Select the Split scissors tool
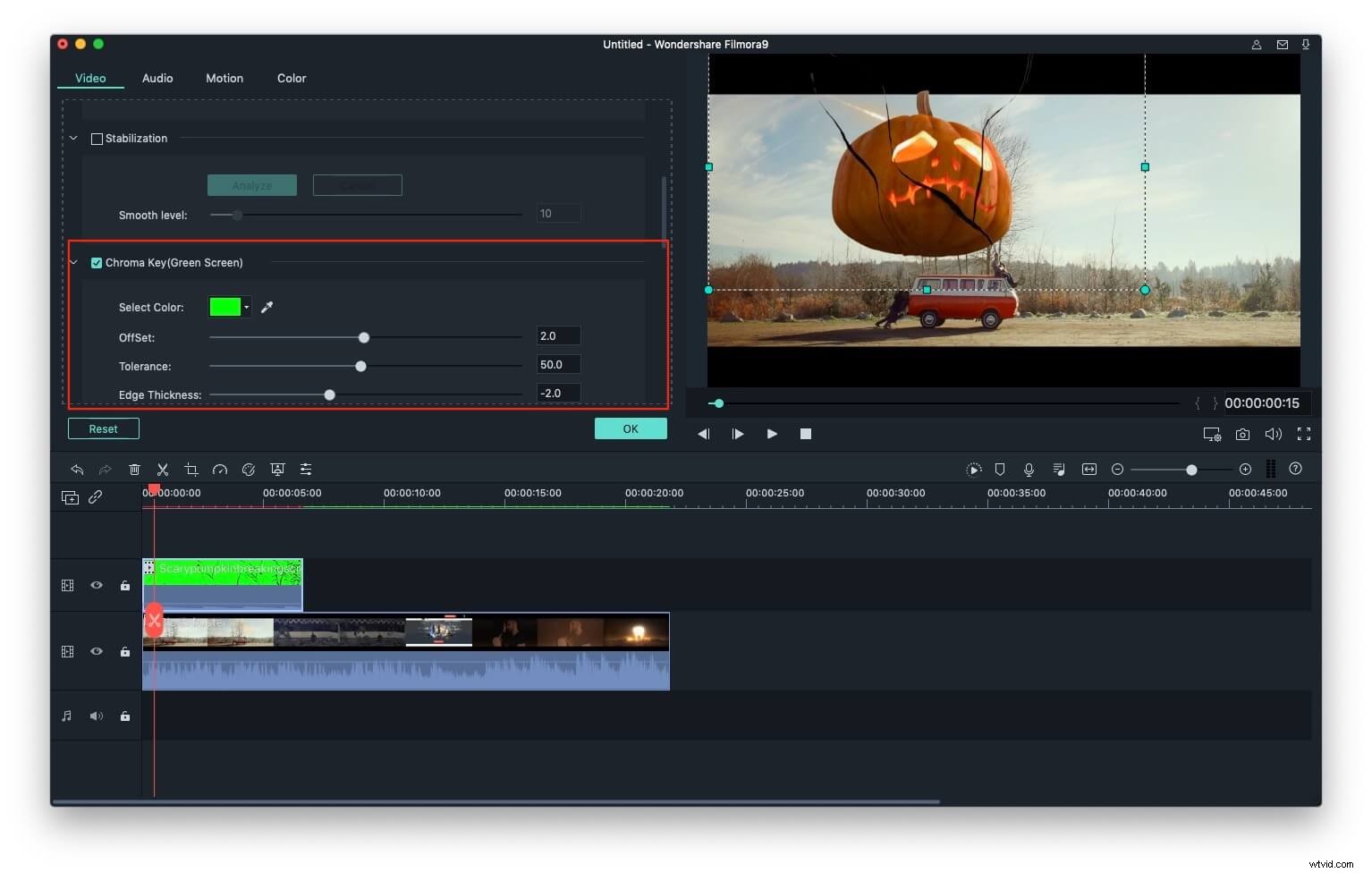This screenshot has height=873, width=1372. [x=163, y=469]
